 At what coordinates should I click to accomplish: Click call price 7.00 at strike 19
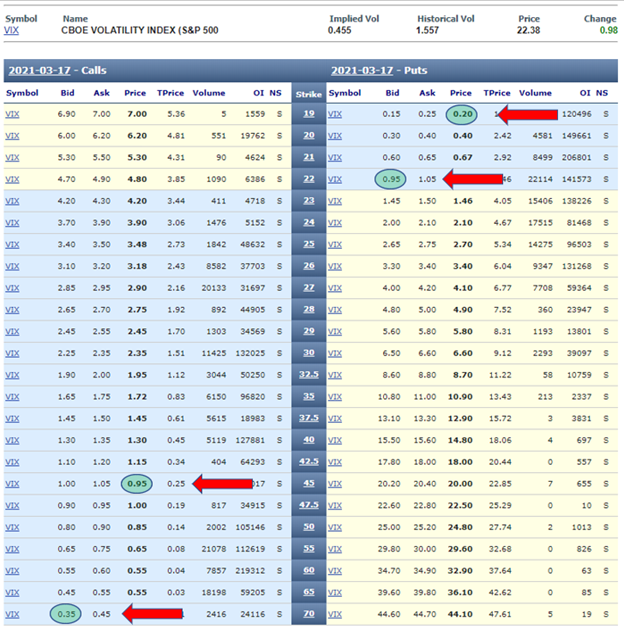tap(137, 114)
